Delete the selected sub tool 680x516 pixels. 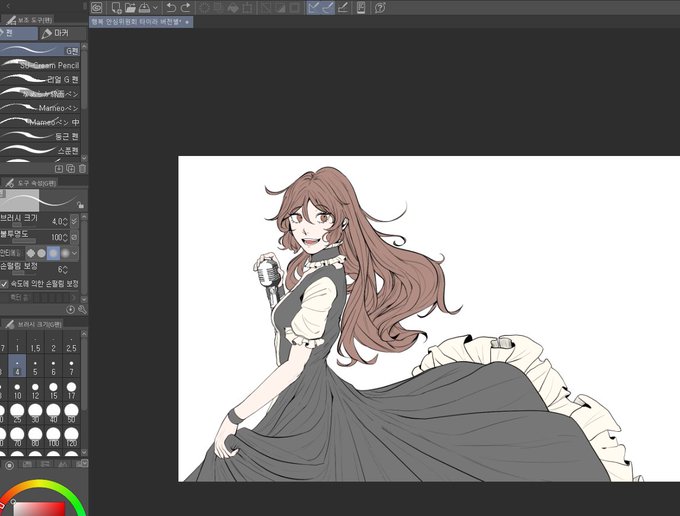tap(82, 169)
